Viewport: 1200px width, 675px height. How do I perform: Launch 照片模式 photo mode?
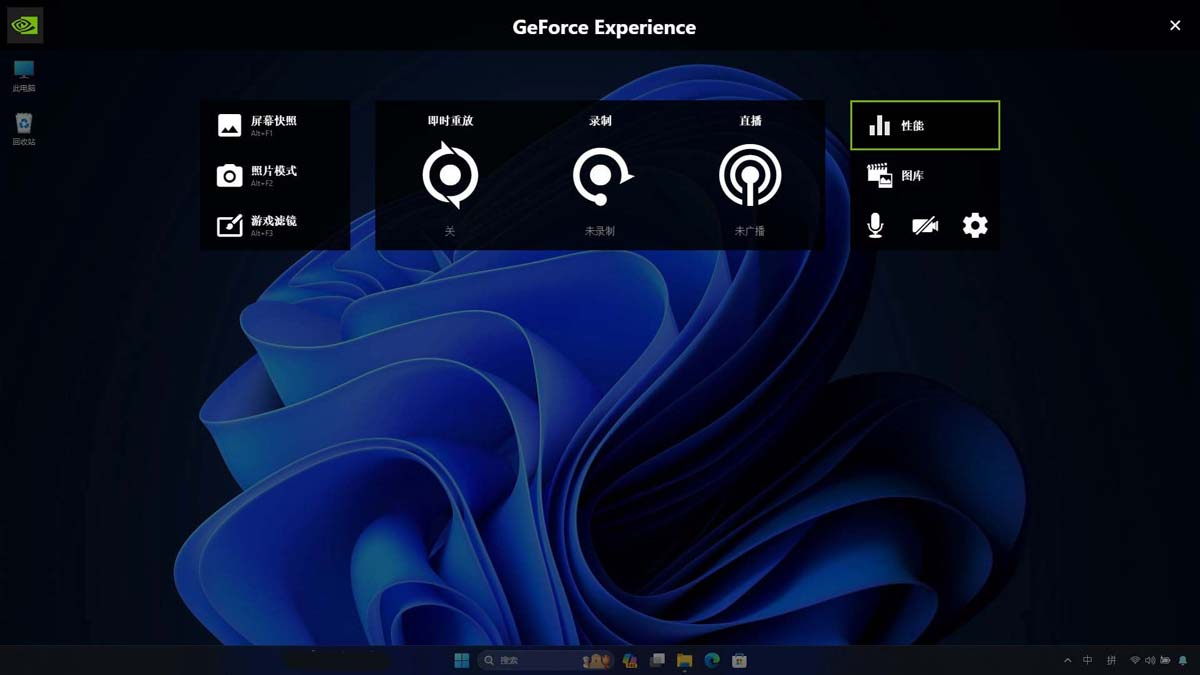pyautogui.click(x=258, y=175)
